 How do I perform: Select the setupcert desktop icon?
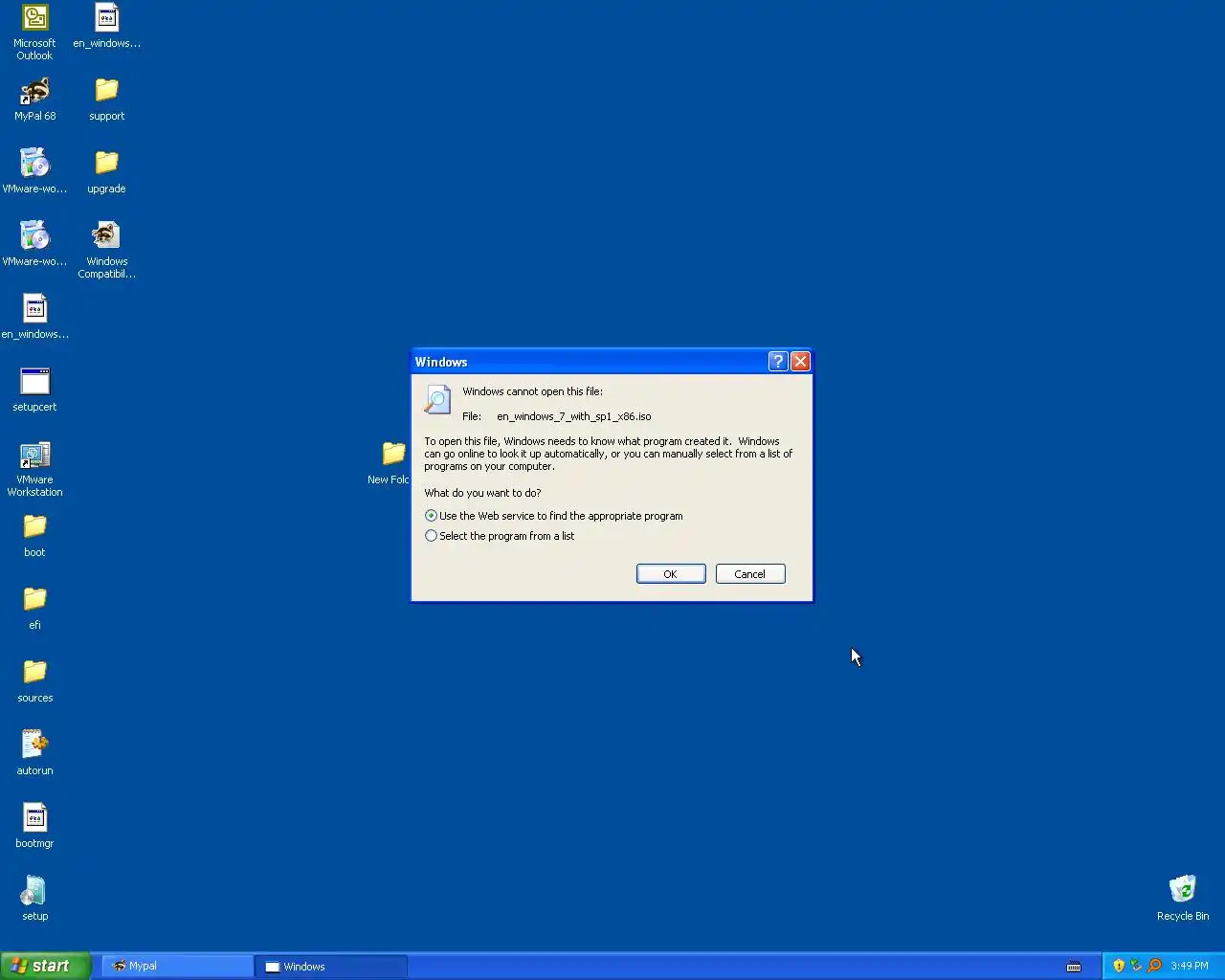(34, 390)
